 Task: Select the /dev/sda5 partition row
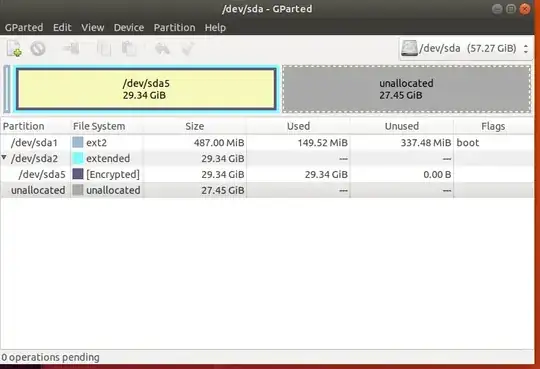pos(267,174)
